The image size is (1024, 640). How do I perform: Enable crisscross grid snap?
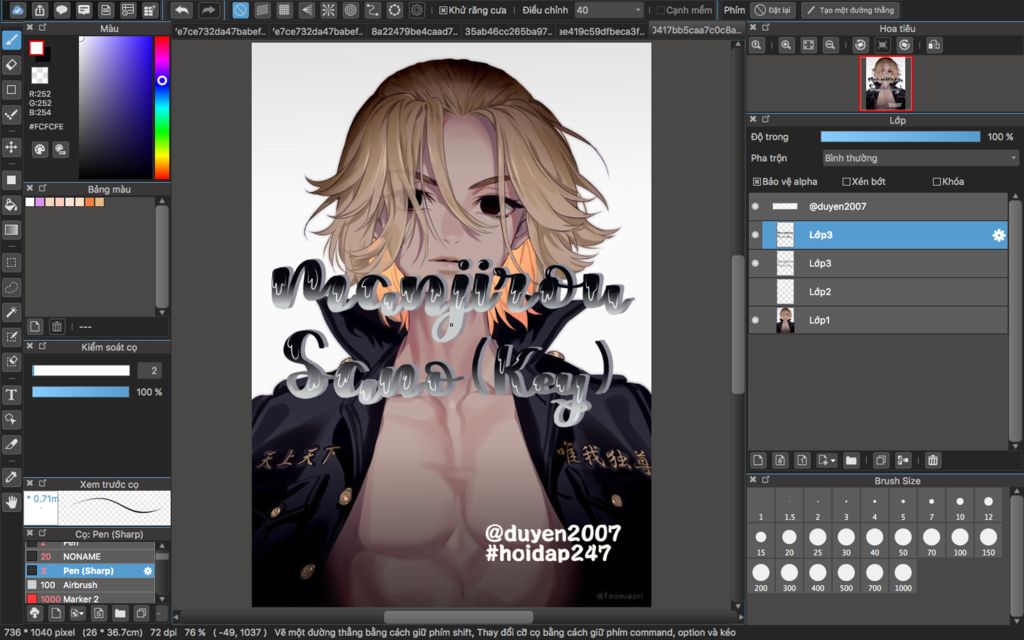click(x=284, y=10)
